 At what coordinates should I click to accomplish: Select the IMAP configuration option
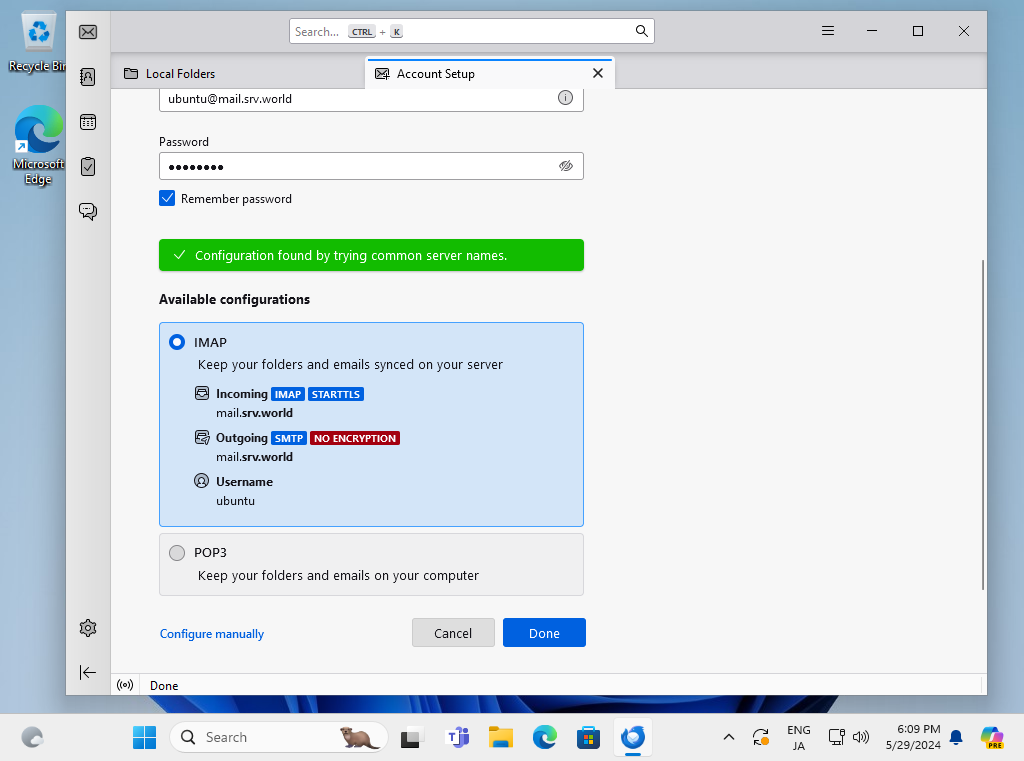tap(177, 342)
